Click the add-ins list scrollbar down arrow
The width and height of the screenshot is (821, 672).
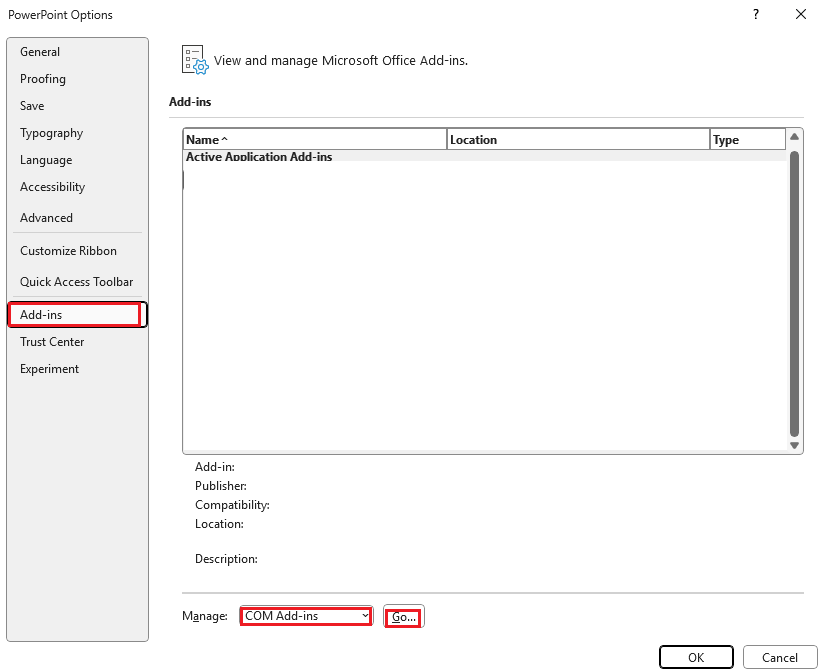click(x=795, y=445)
